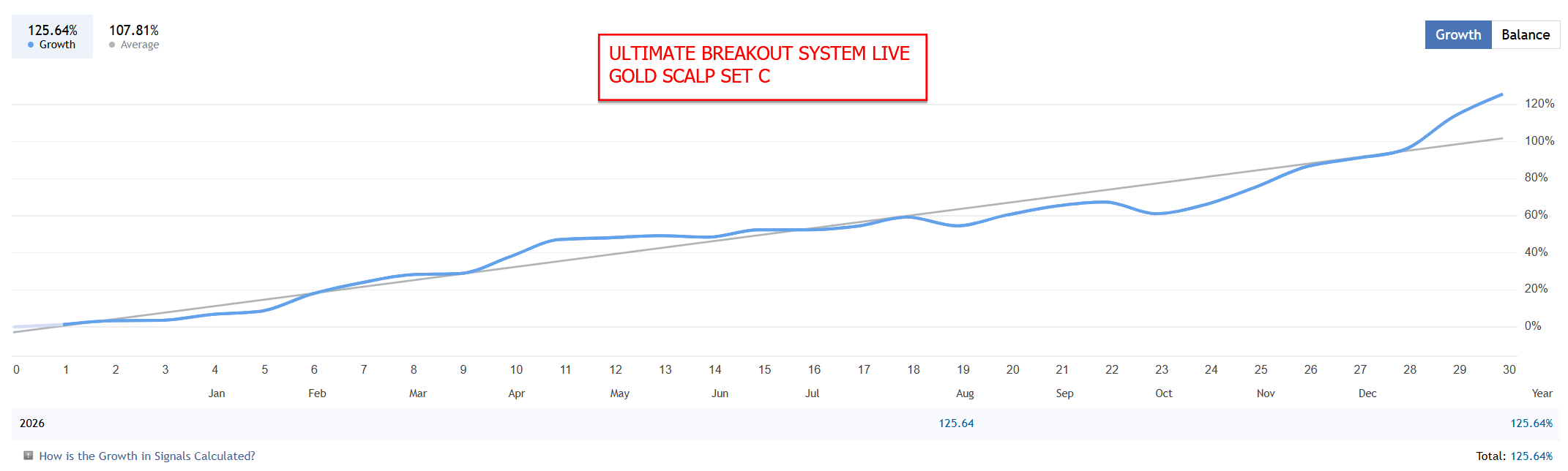Toggle the 107.81% Average series
1568x471 pixels.
[x=134, y=37]
